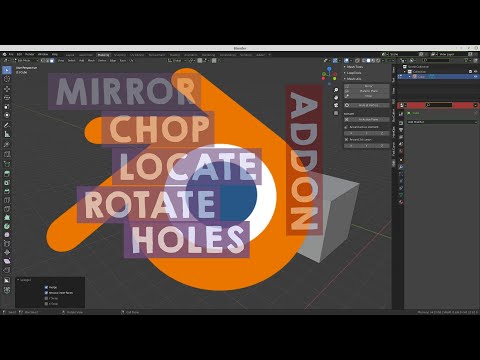Open the Mesh menu in viewport header
The image size is (480, 360).
[x=91, y=61]
